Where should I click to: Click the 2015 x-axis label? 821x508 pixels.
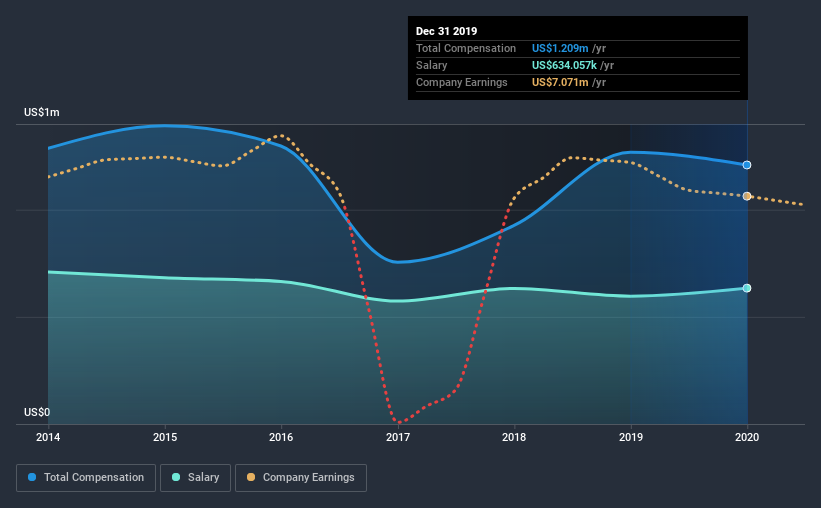tap(165, 437)
